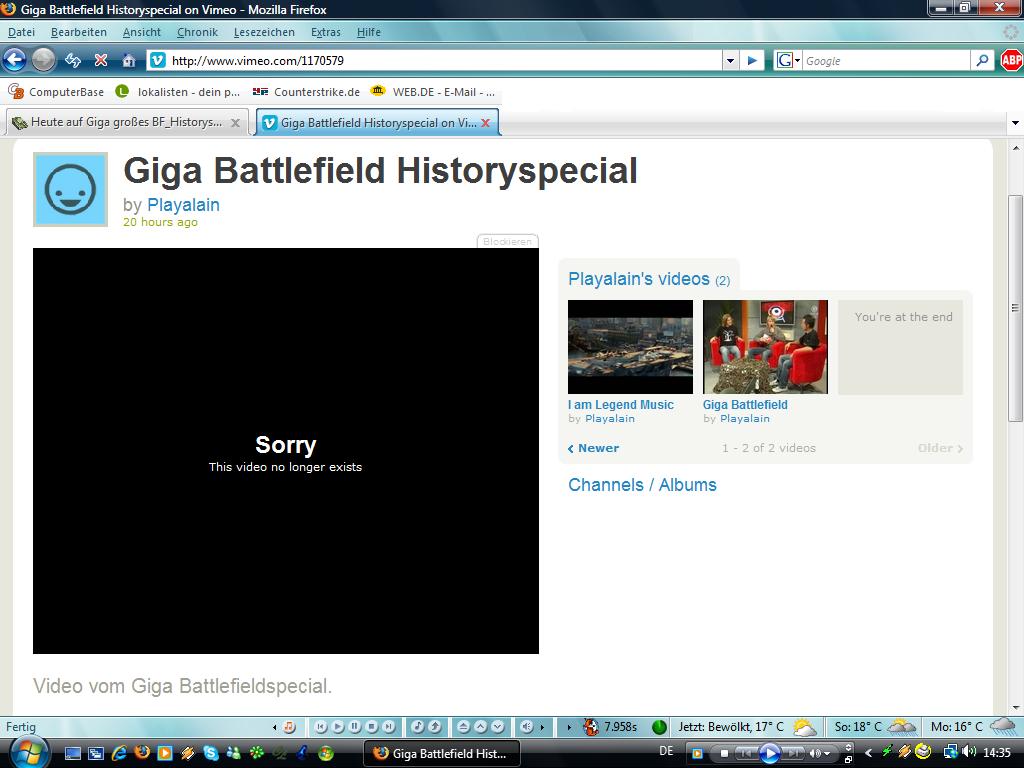Image resolution: width=1024 pixels, height=768 pixels.
Task: Open the FoxyTunes music player icon
Action: coord(289,727)
